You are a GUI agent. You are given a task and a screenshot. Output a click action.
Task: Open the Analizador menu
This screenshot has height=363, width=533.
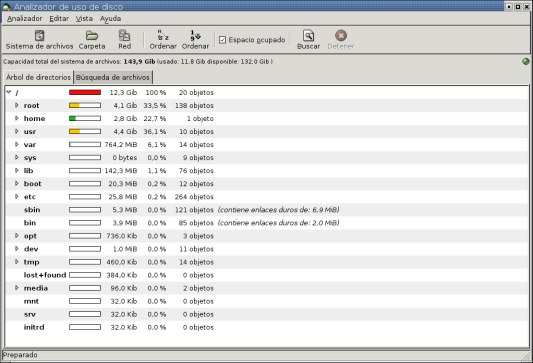25,19
